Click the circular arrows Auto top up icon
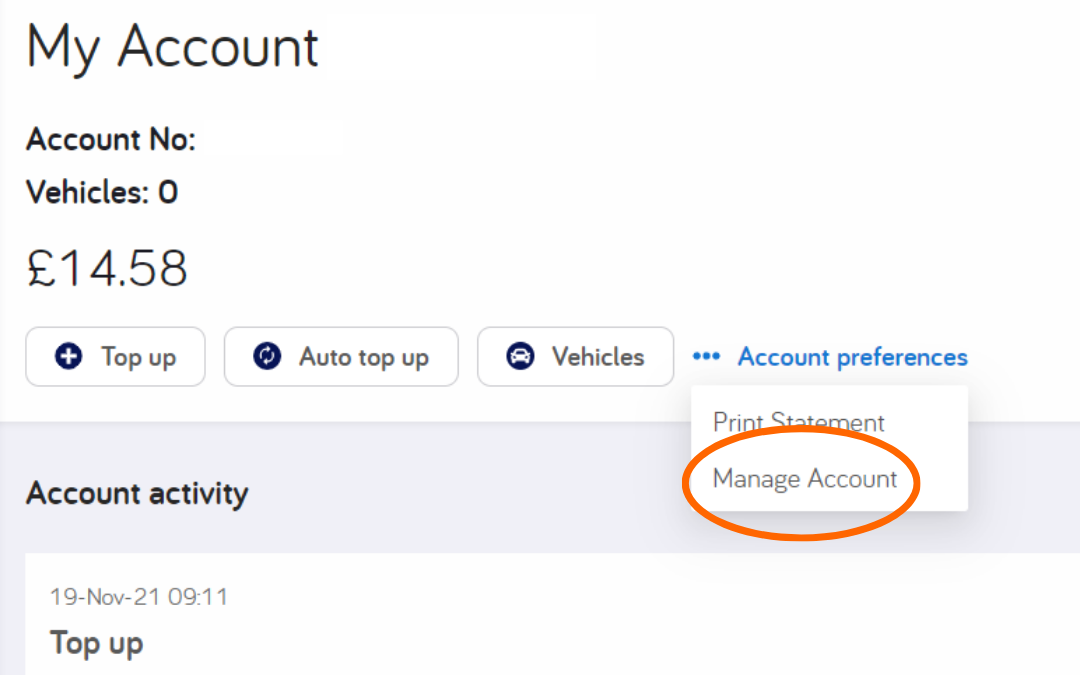 coord(267,357)
